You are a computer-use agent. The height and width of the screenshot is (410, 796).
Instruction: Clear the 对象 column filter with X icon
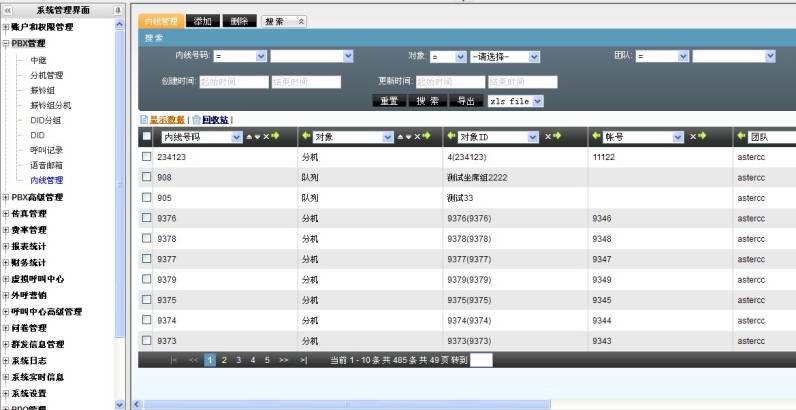[416, 136]
